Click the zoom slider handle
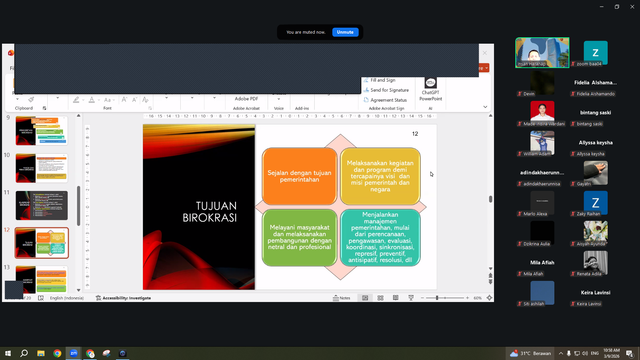640x360 pixels. tap(437, 298)
